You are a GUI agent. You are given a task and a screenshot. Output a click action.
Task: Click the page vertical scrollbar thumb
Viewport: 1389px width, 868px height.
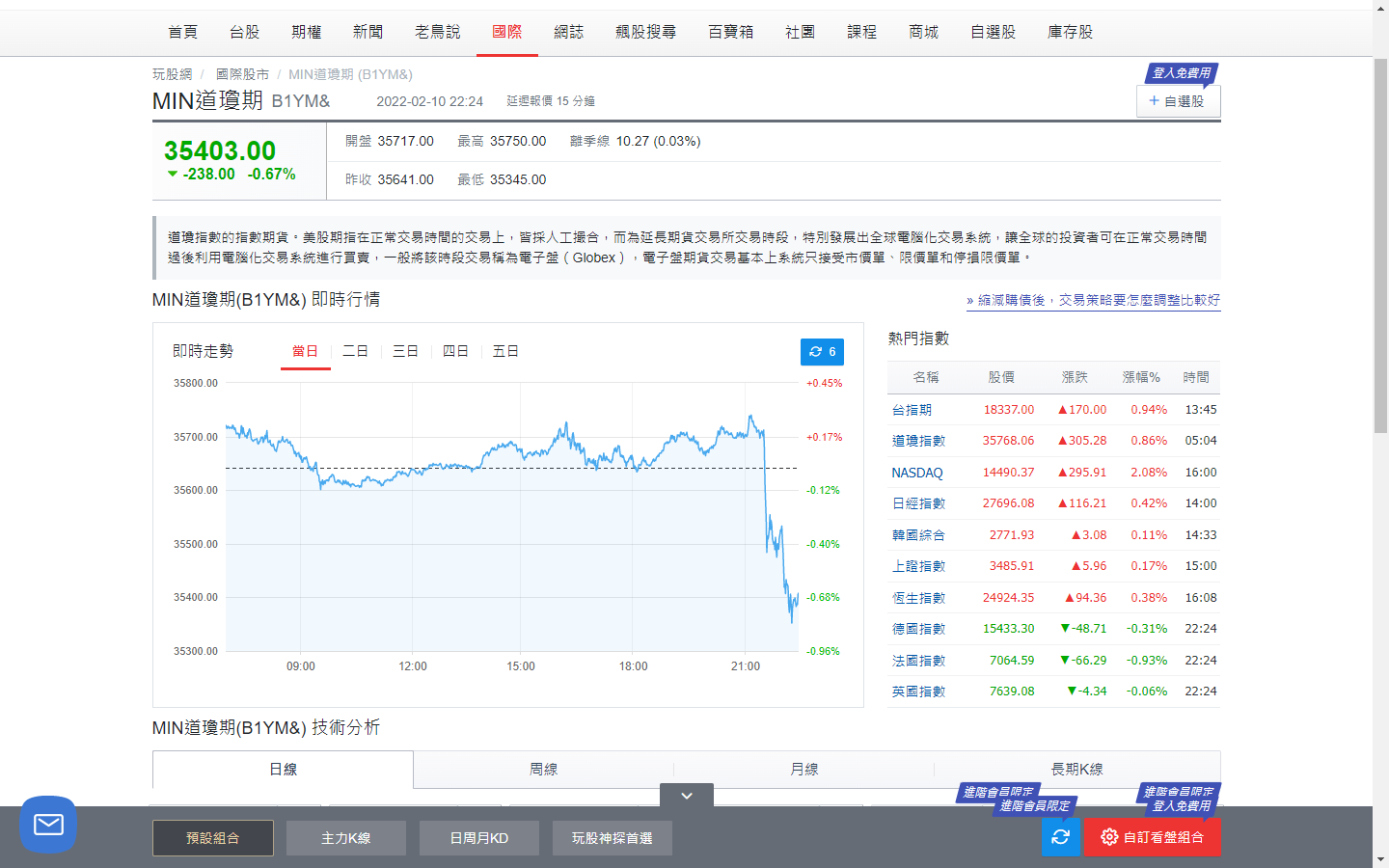(x=1380, y=246)
